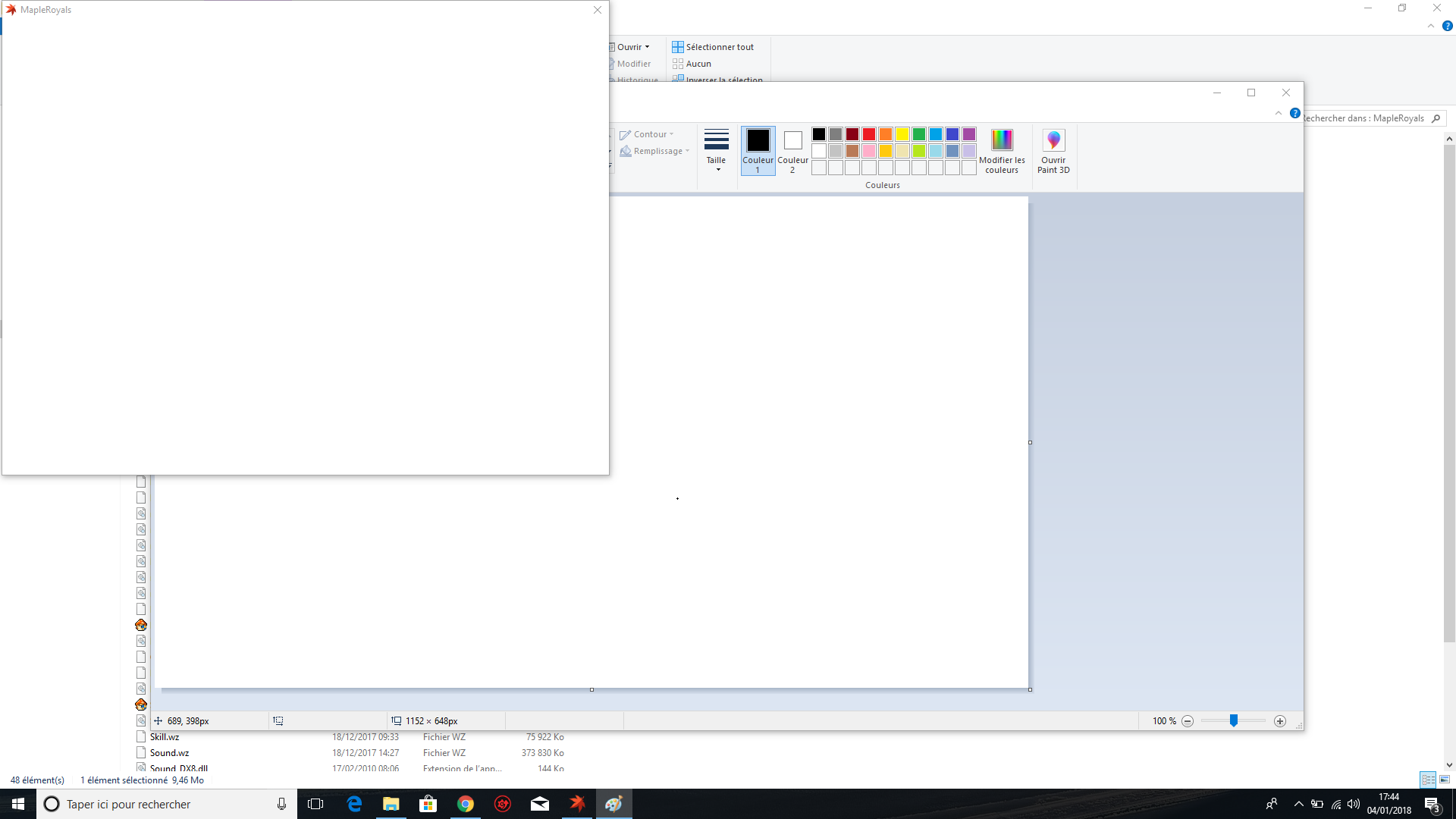Click Aucun selection button in Explorer

692,64
